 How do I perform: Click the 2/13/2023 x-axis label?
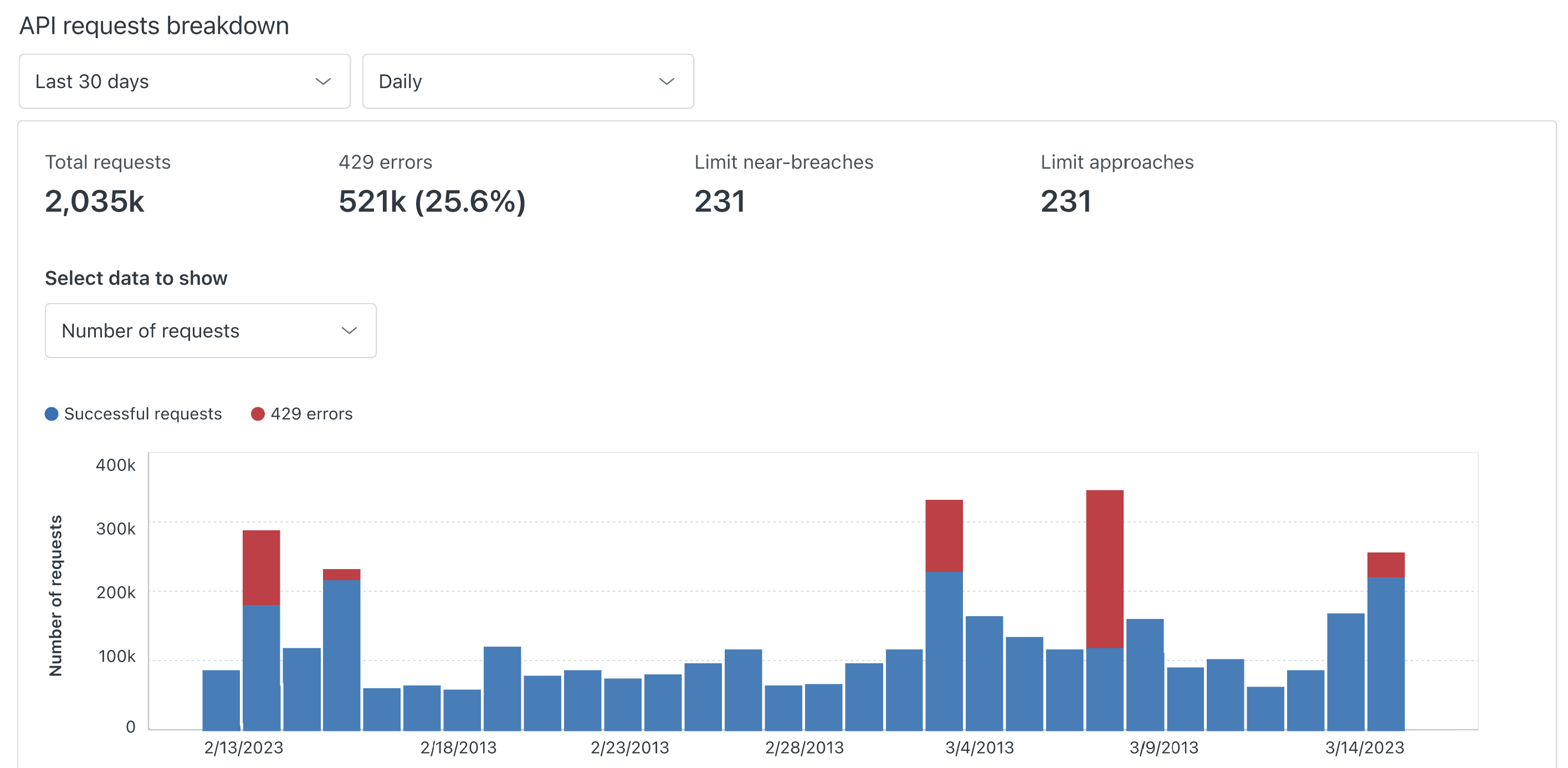pos(243,747)
